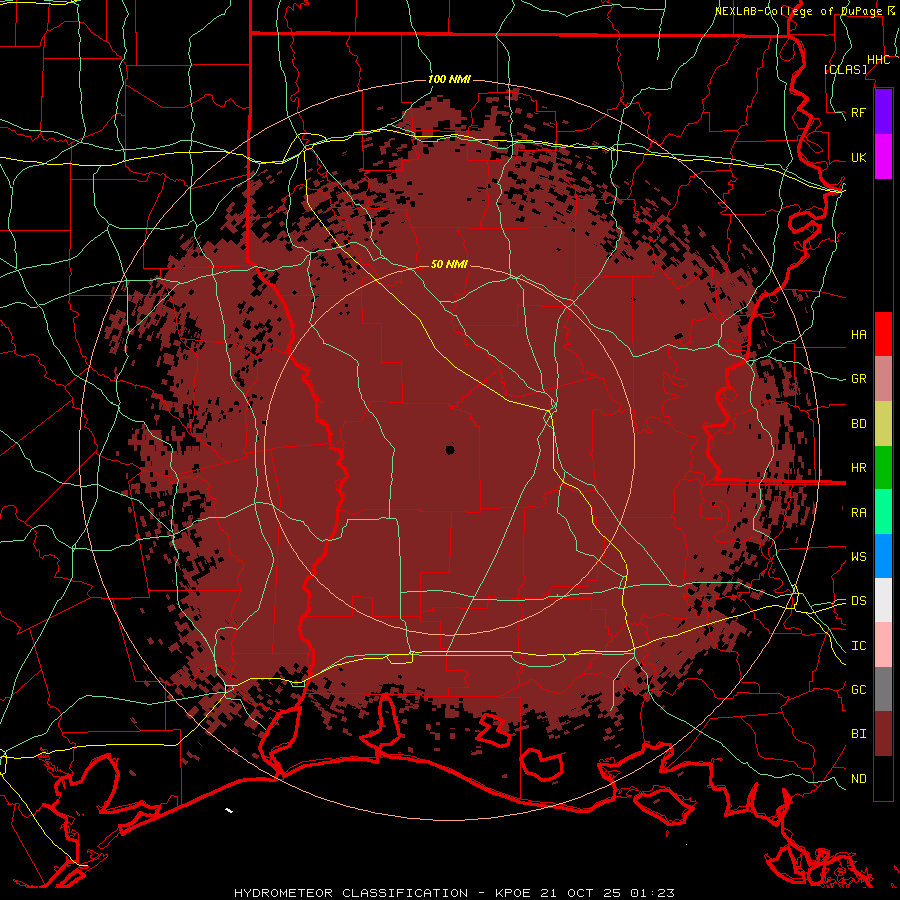
Task: Click the HR legend label
Action: click(859, 468)
